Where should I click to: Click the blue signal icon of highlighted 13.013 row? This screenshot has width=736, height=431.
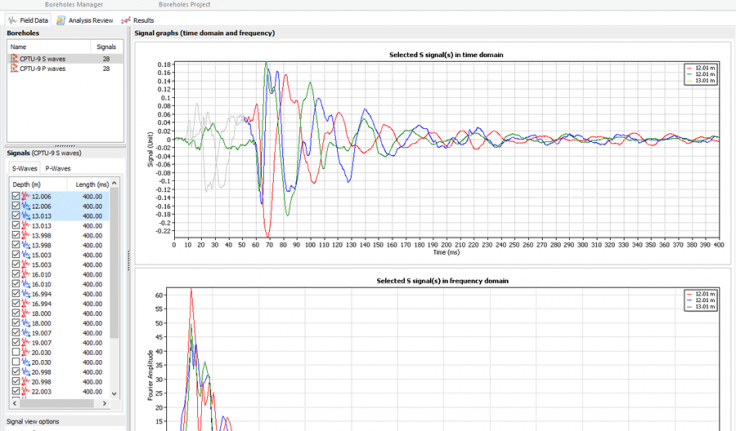pyautogui.click(x=26, y=216)
